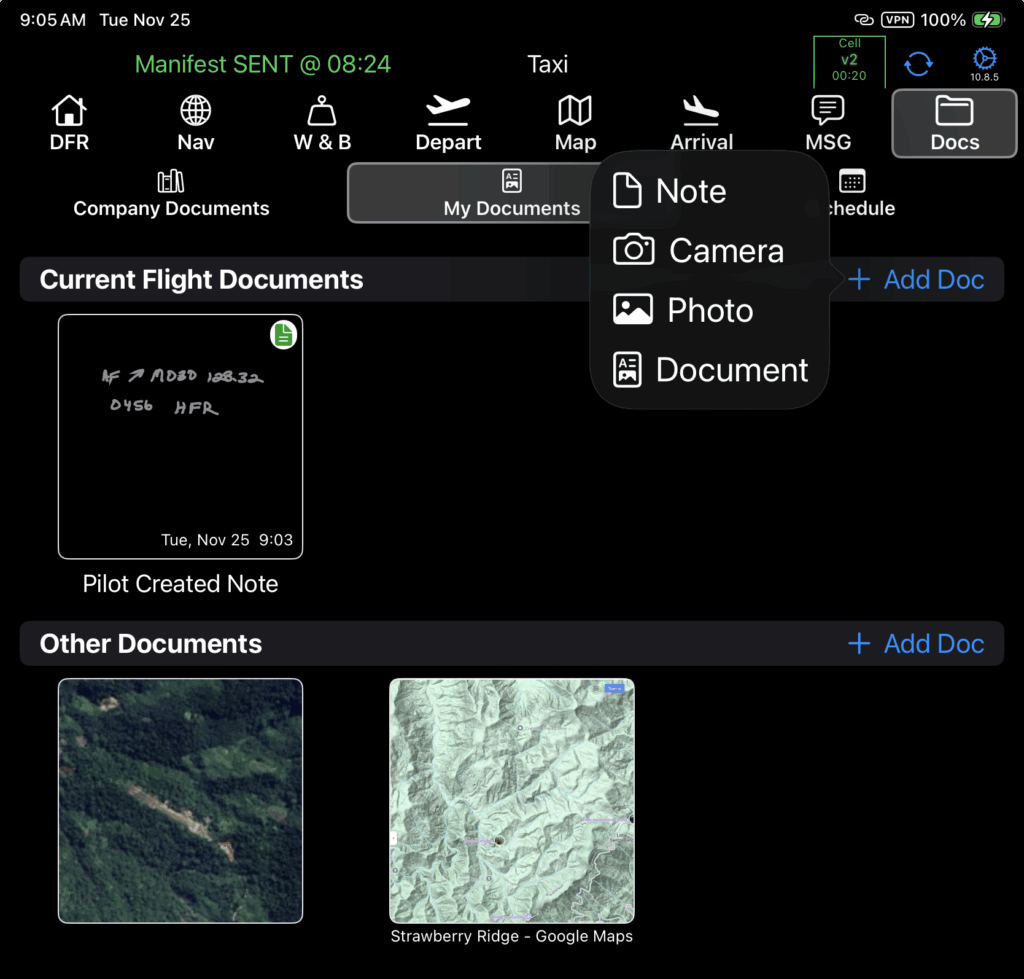This screenshot has height=979, width=1024.
Task: Open Strawberry Ridge Google Maps thumbnail
Action: point(511,801)
